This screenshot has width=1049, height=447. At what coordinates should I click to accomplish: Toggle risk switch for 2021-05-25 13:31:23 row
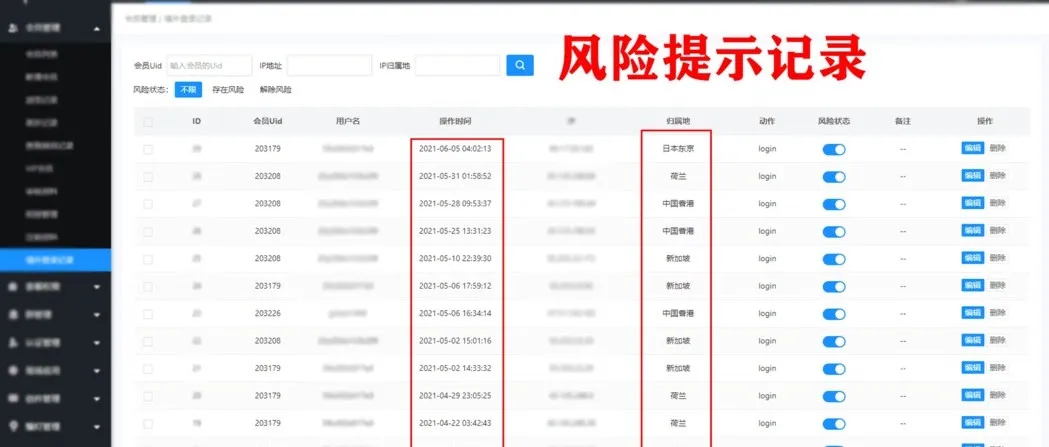point(834,232)
